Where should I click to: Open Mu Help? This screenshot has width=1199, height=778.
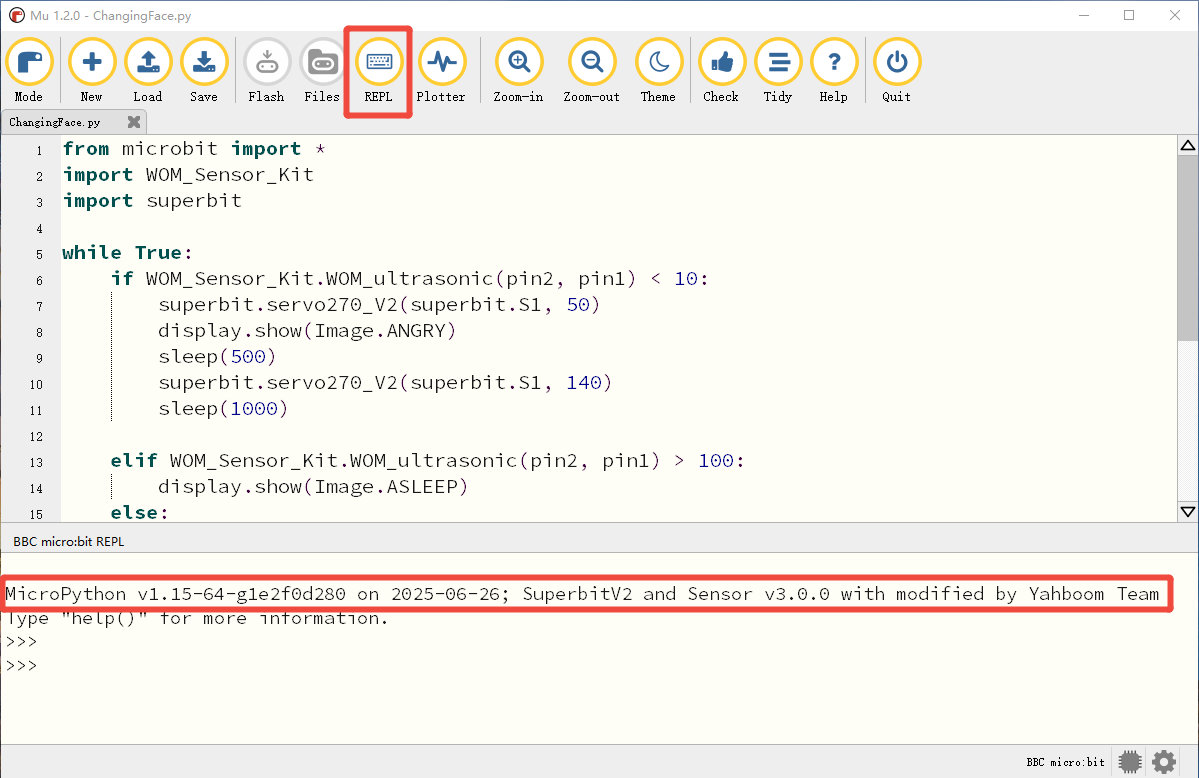coord(833,71)
